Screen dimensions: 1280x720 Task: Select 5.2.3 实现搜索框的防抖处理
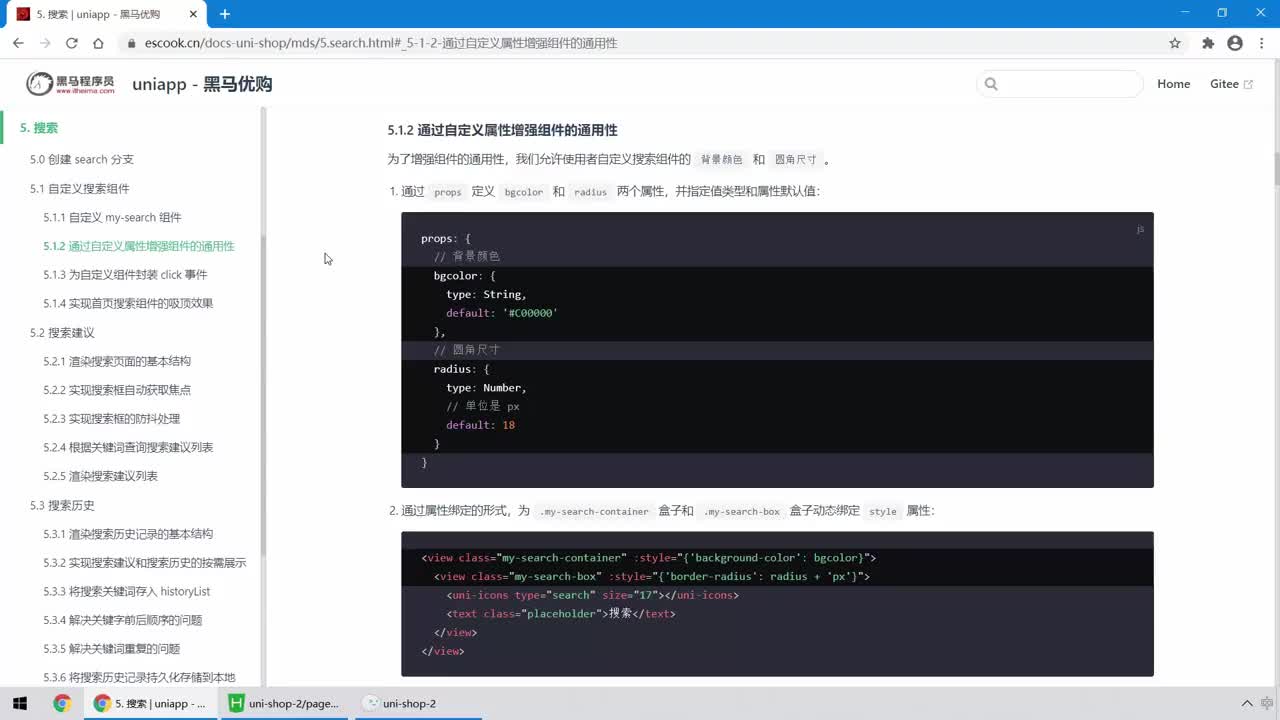point(111,418)
